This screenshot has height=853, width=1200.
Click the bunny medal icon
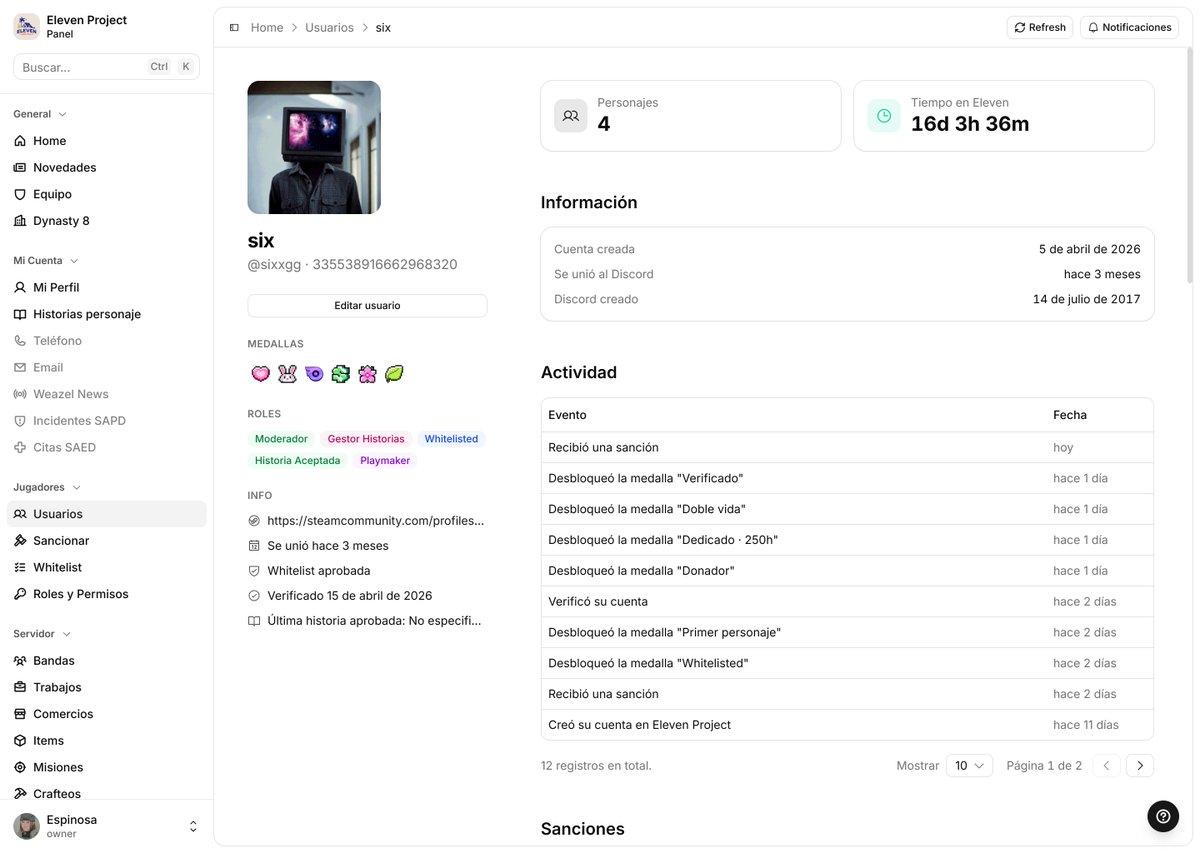point(287,374)
